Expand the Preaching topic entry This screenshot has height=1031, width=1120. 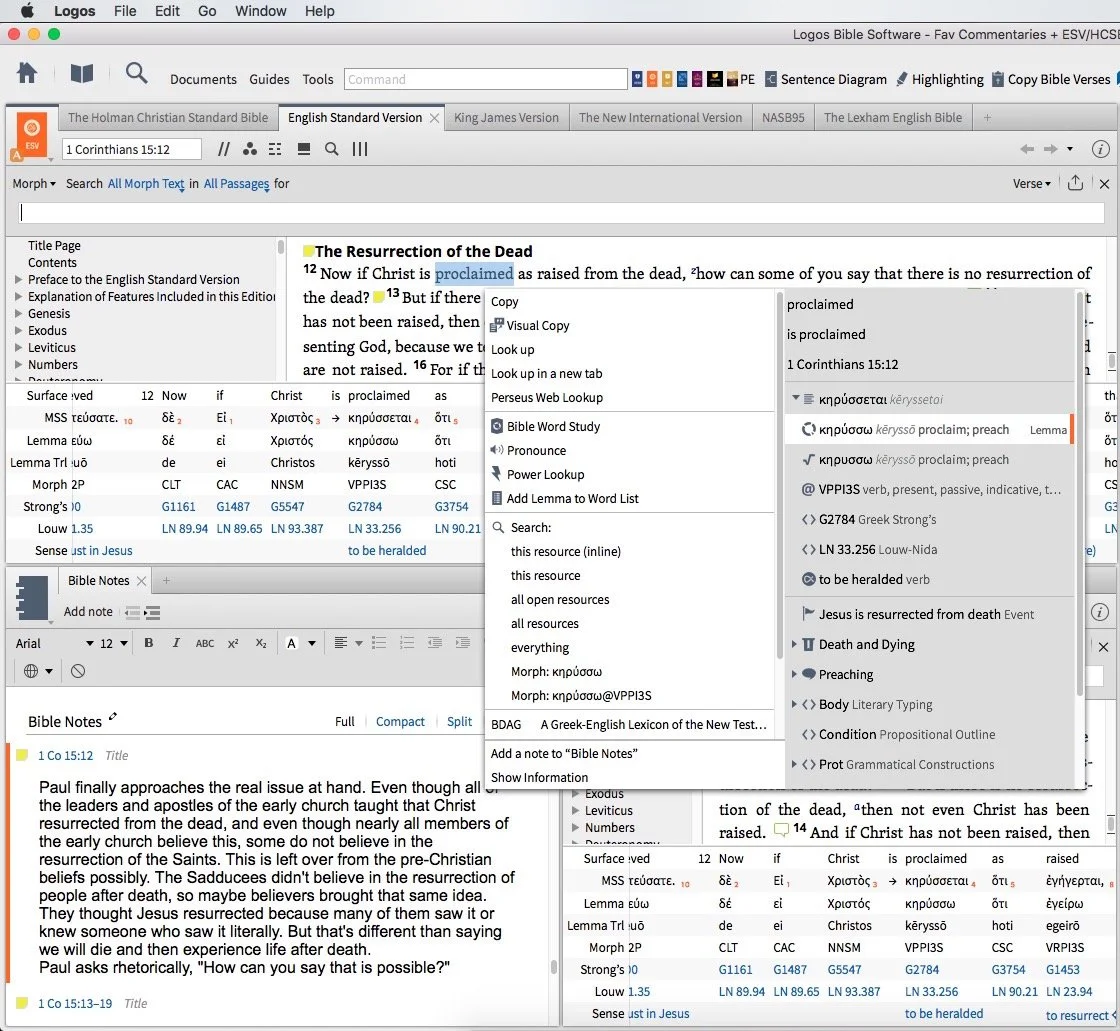794,674
